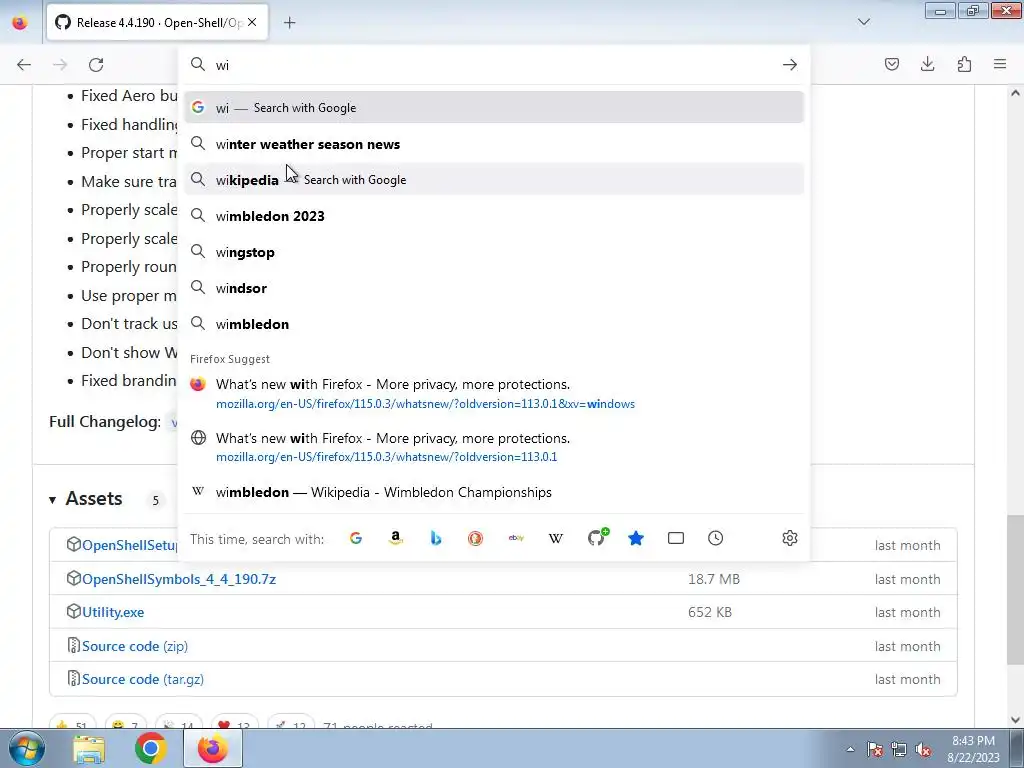Viewport: 1024px width, 768px height.
Task: Open search settings gear icon
Action: click(x=790, y=538)
